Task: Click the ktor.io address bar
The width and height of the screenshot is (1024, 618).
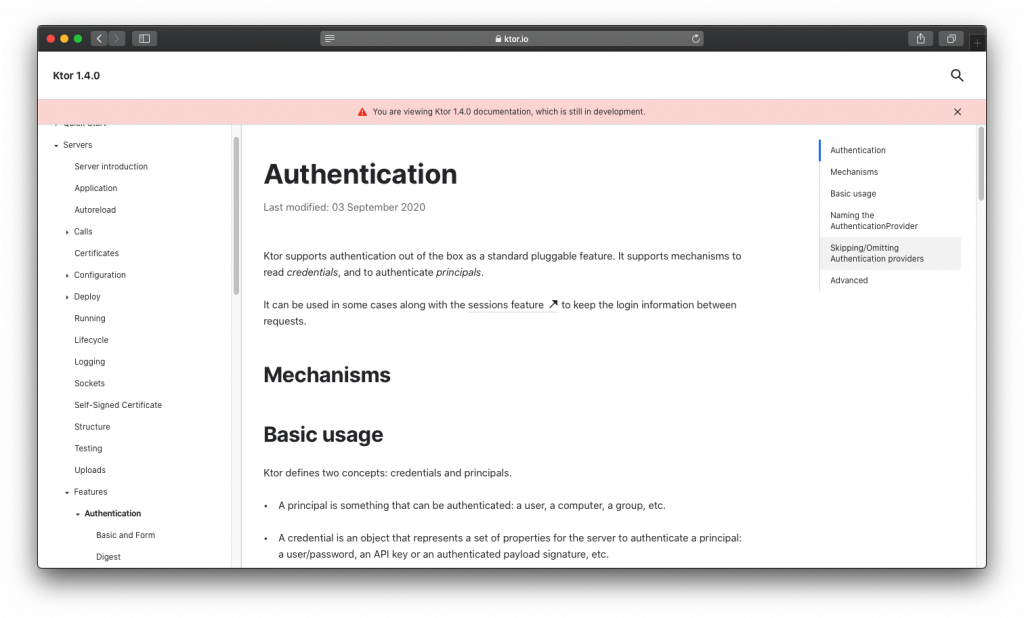Action: 511,39
